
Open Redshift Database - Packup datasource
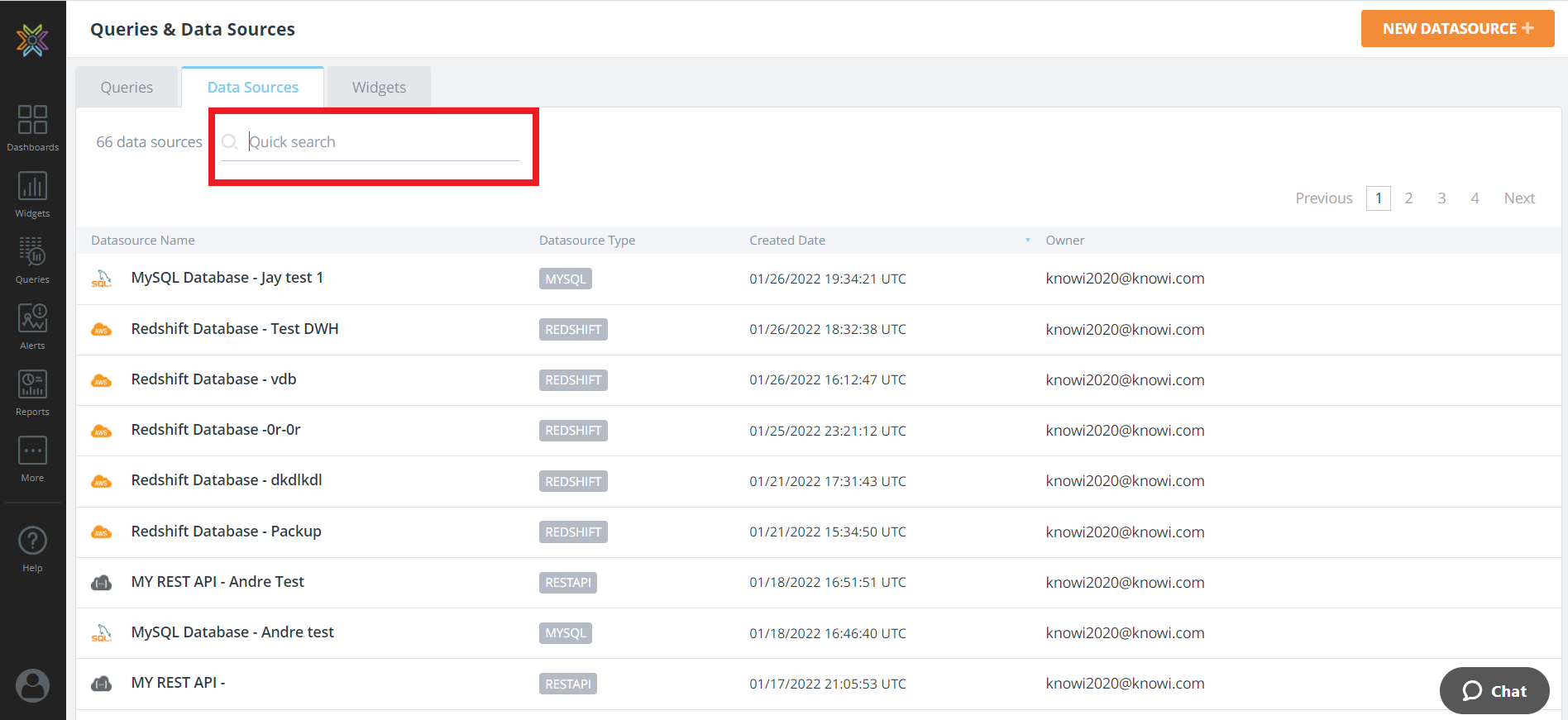click(226, 532)
